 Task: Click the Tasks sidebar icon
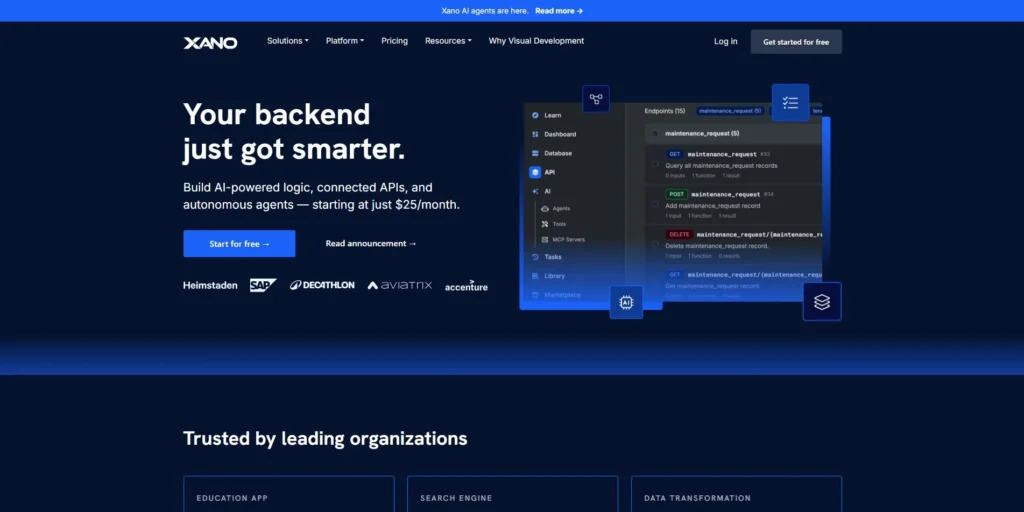(x=536, y=257)
